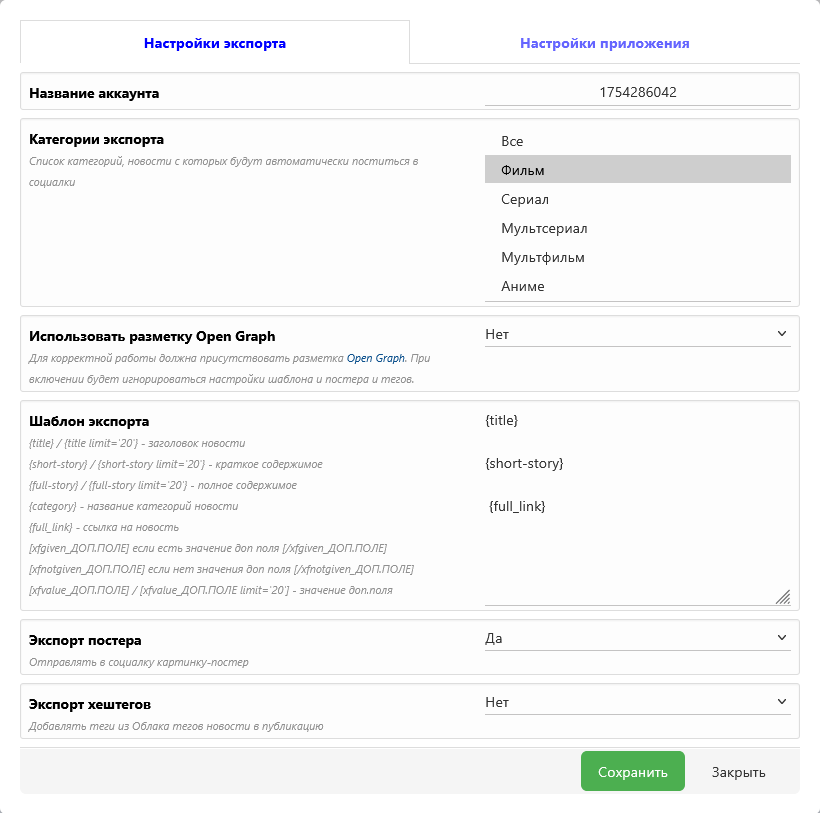Click the Сохранить button

(x=632, y=771)
